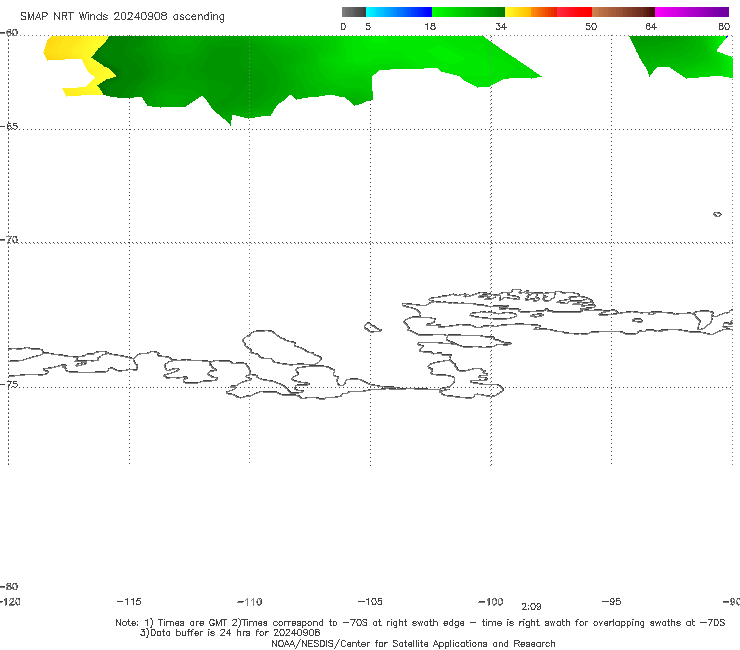Image resolution: width=740 pixels, height=650 pixels.
Task: Click the small island outline near -105 longitude
Action: [372, 327]
